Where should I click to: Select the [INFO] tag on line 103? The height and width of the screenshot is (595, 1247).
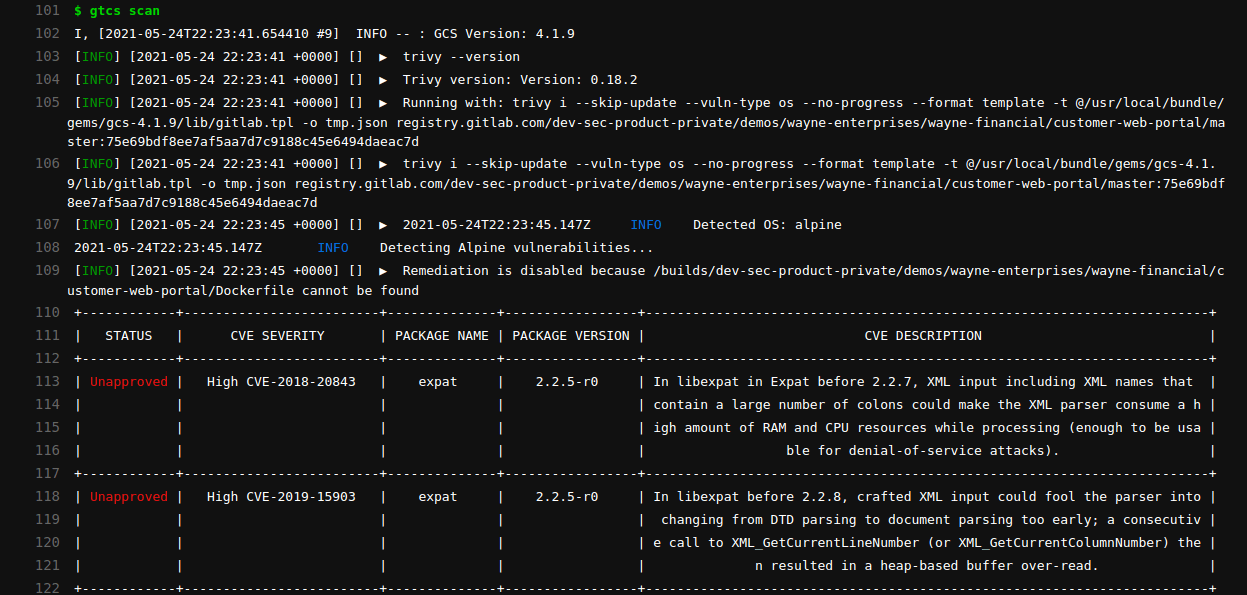(x=97, y=56)
